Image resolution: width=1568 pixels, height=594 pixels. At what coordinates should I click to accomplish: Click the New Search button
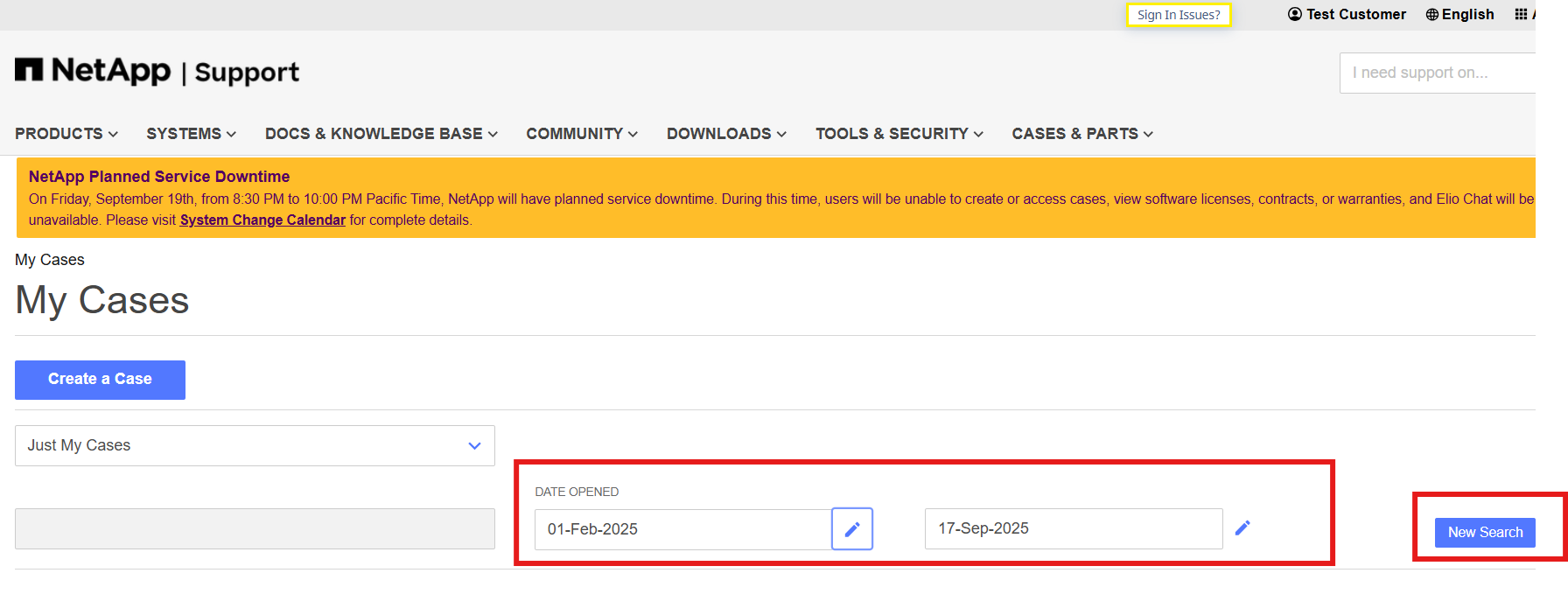pyautogui.click(x=1484, y=532)
